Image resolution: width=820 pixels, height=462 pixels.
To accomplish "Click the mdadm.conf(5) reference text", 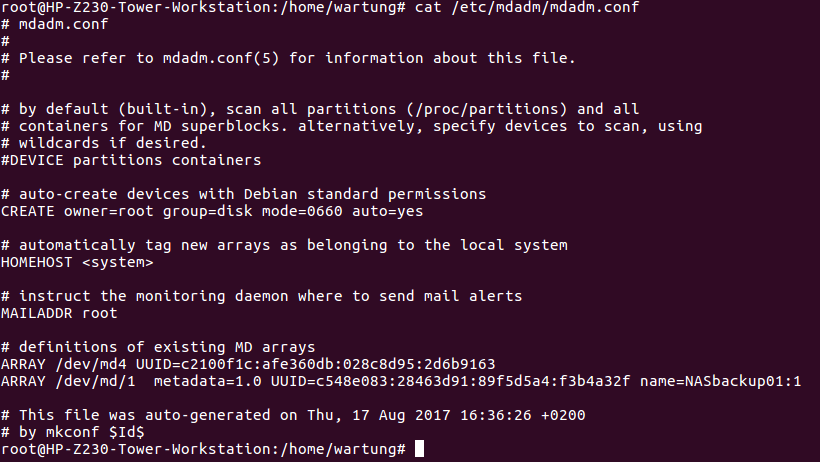I will [x=221, y=58].
